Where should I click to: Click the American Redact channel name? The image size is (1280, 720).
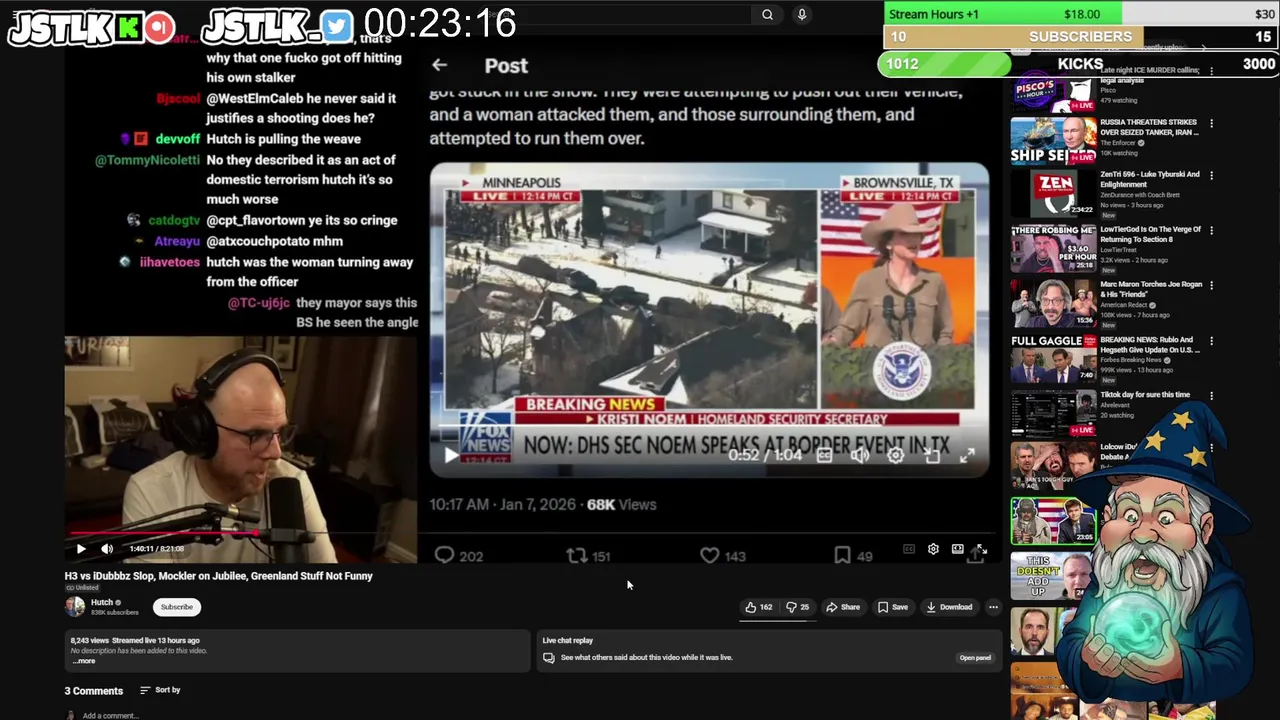point(1124,305)
